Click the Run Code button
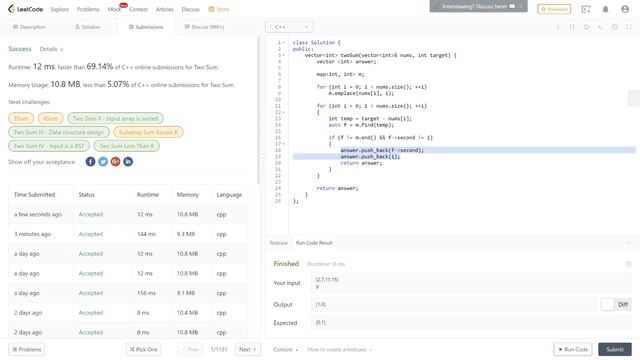 (573, 349)
